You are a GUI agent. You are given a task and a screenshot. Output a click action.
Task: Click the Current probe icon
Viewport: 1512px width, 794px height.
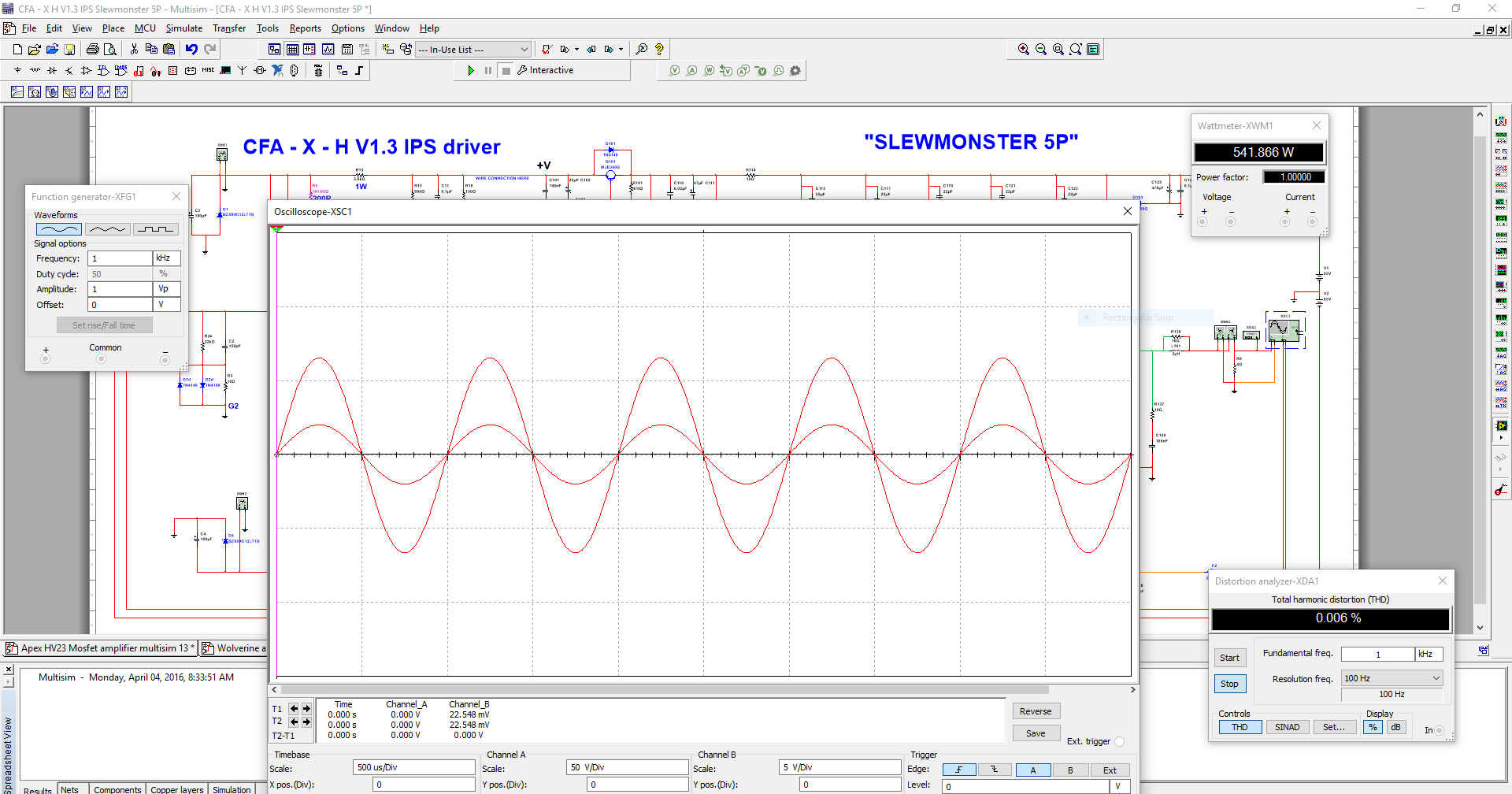click(x=691, y=70)
